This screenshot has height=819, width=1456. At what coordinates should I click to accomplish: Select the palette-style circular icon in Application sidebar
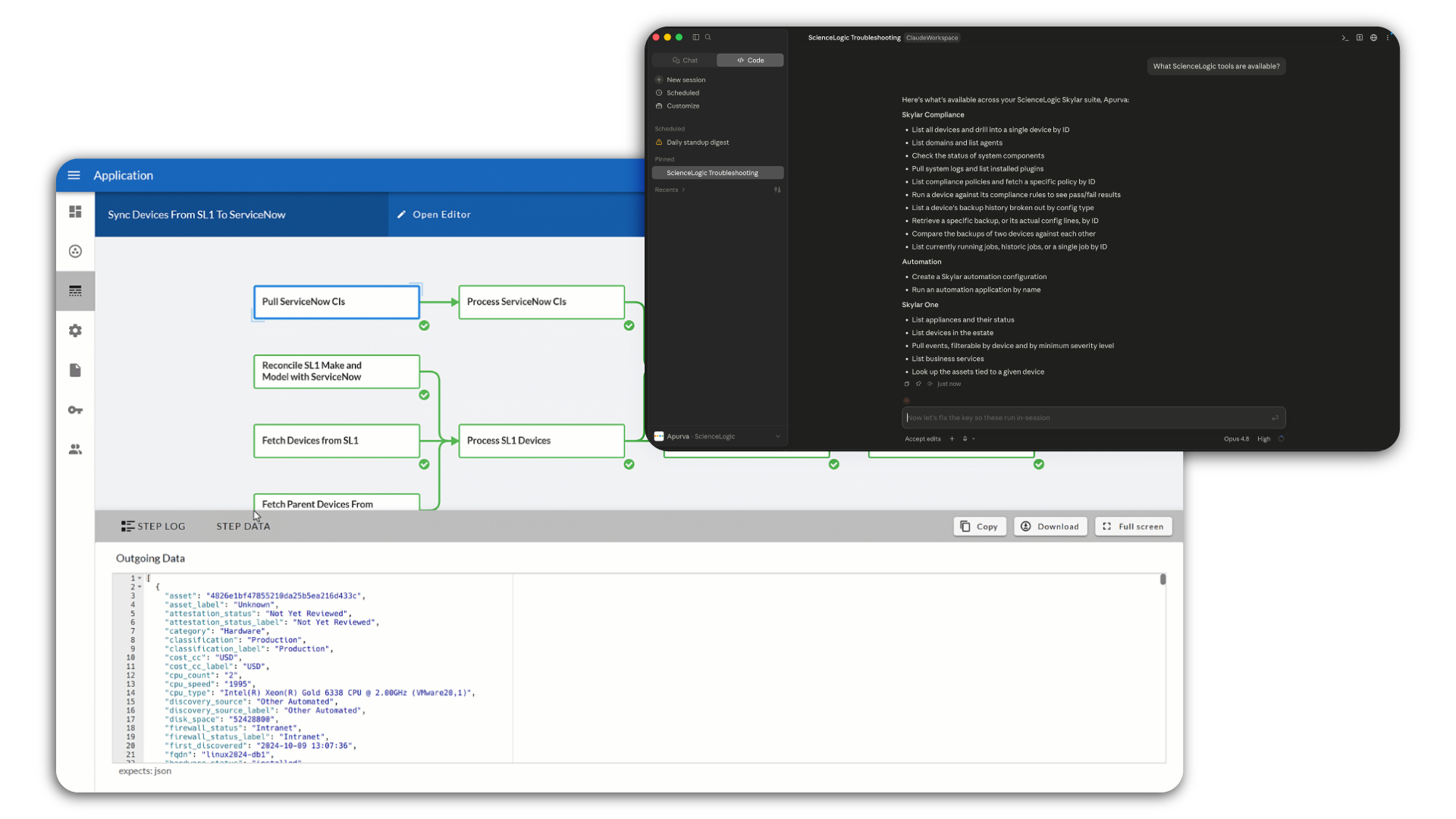[75, 251]
